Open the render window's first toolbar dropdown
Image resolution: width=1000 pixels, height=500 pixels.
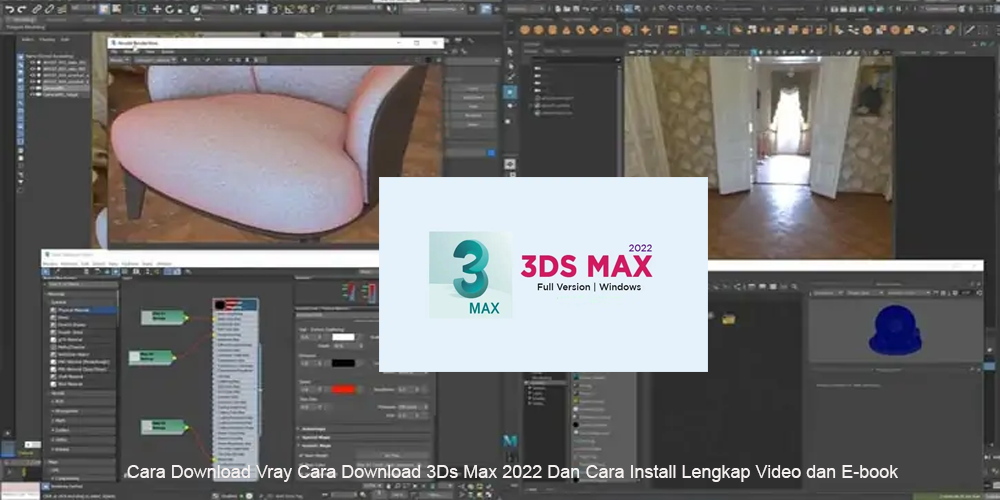click(120, 60)
